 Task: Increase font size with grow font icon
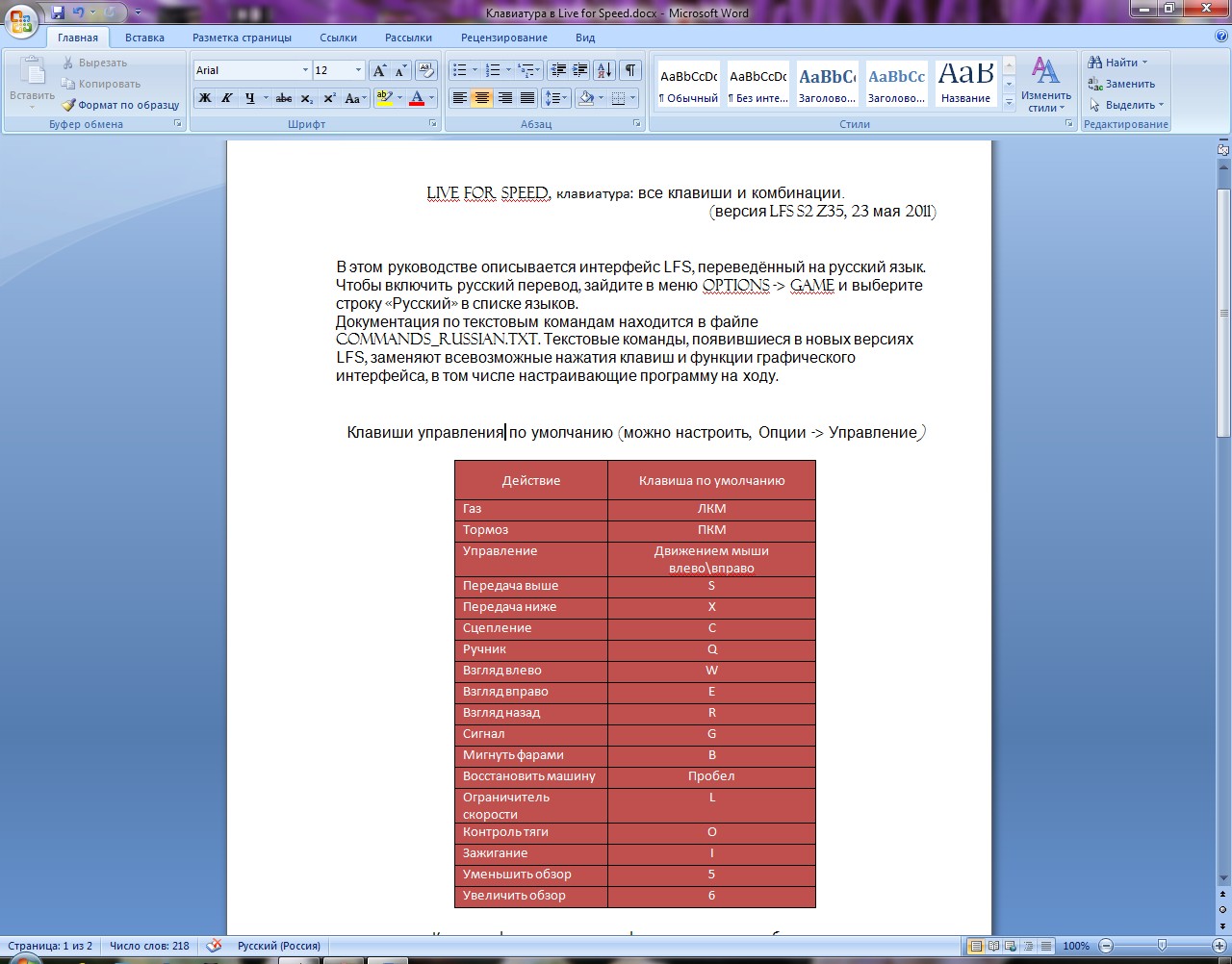coord(379,70)
